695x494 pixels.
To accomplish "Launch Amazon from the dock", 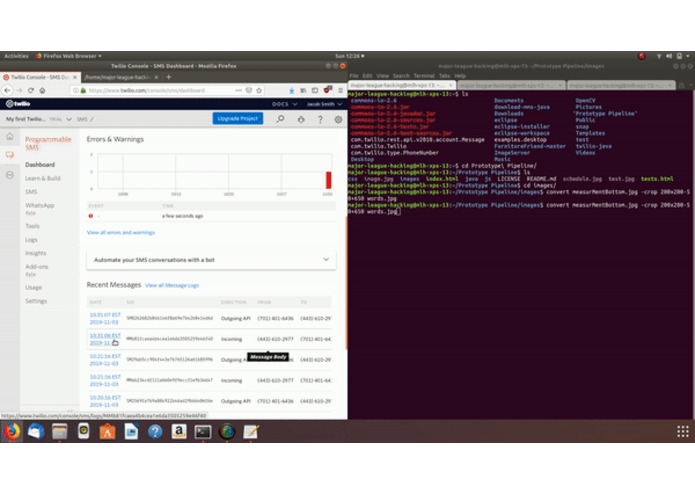I will (179, 431).
